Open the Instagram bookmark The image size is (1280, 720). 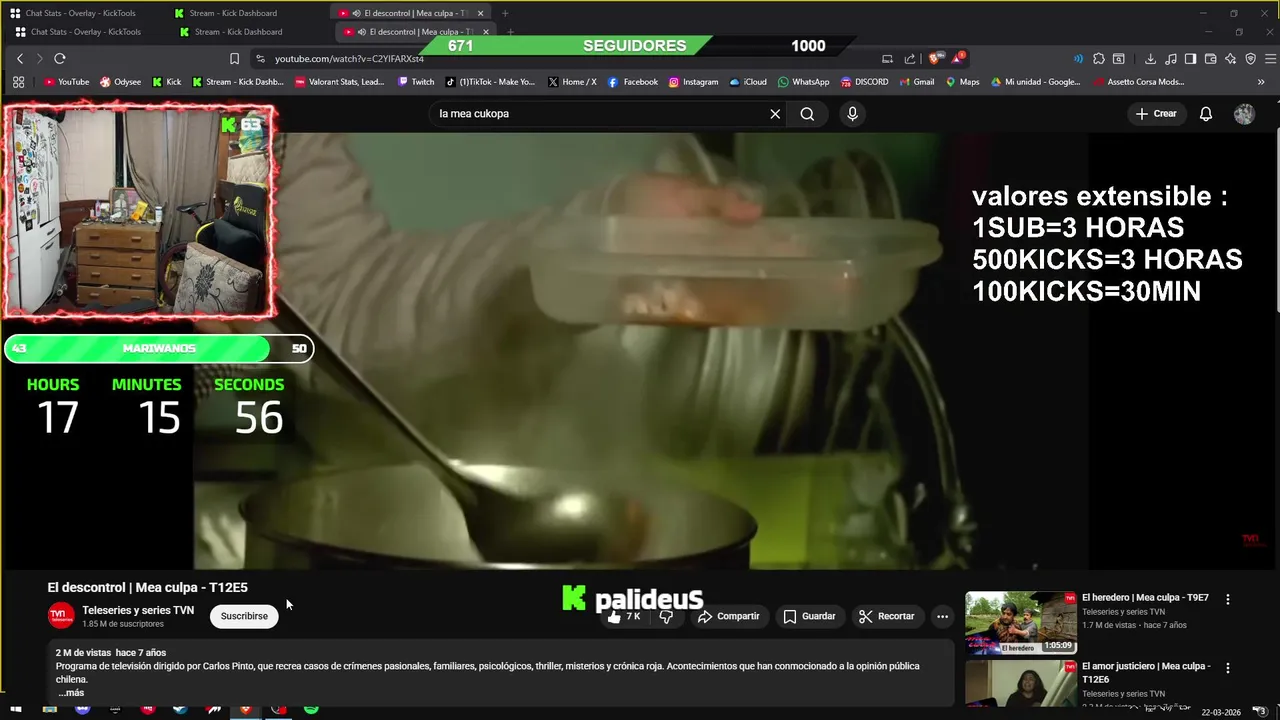point(694,82)
